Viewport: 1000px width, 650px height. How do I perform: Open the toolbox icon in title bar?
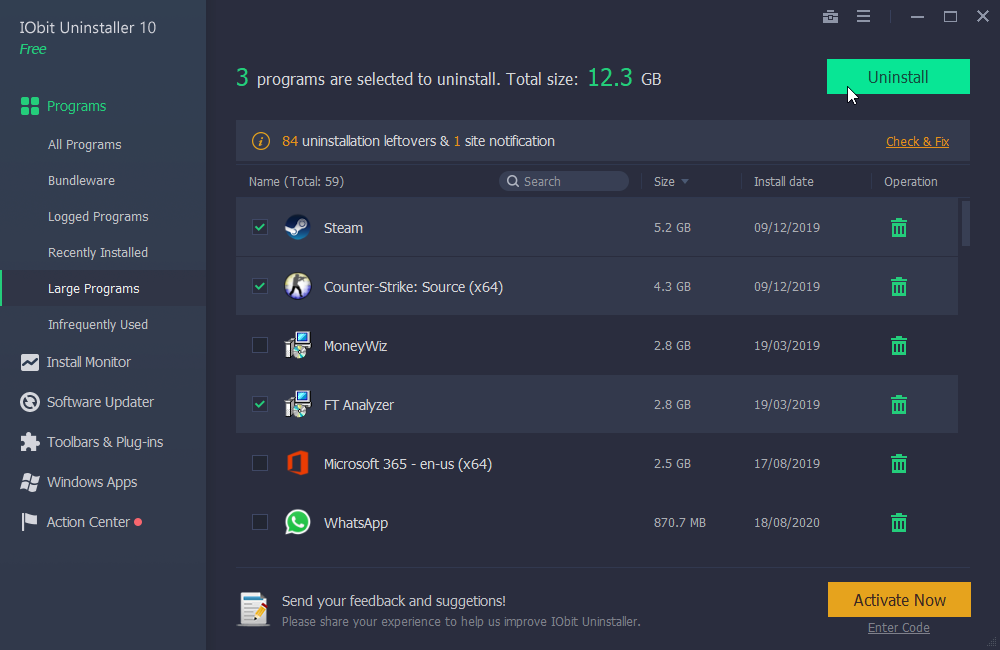coord(830,17)
